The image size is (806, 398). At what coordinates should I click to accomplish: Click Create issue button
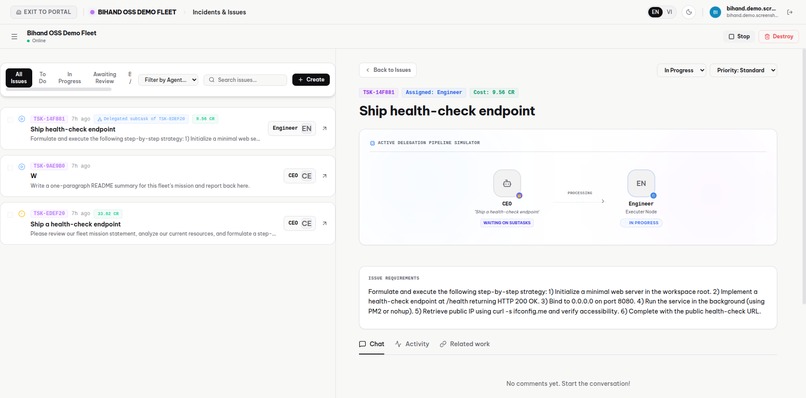311,80
